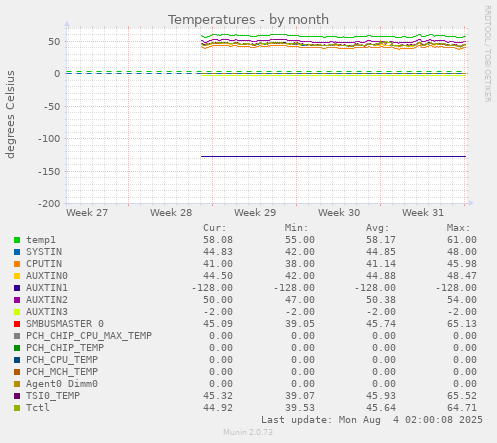Screen dimensions: 497x443
Task: Click the AUXTIN1 flat line at -128
Action: tap(333, 156)
